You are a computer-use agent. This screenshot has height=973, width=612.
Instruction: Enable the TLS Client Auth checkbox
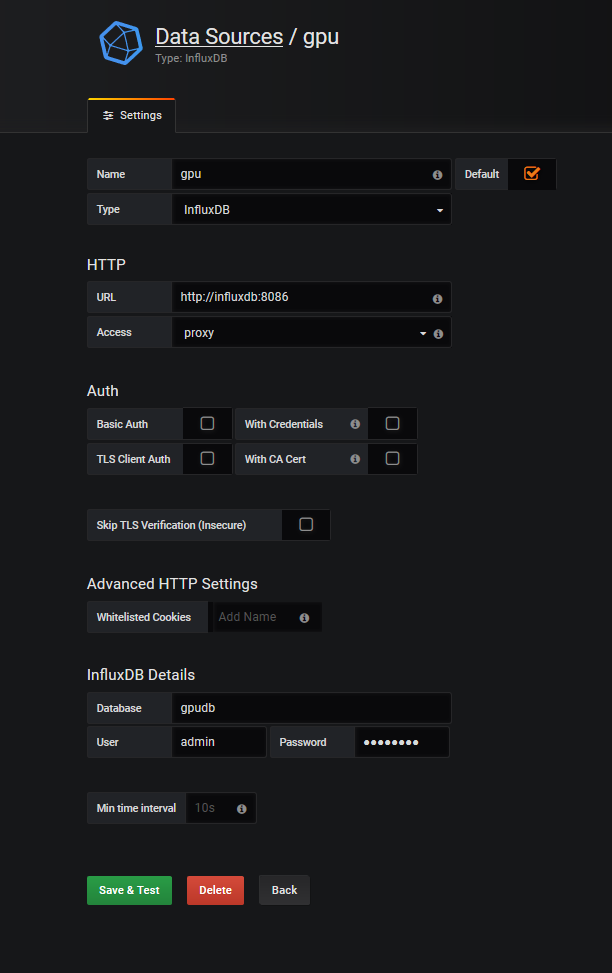tap(207, 459)
